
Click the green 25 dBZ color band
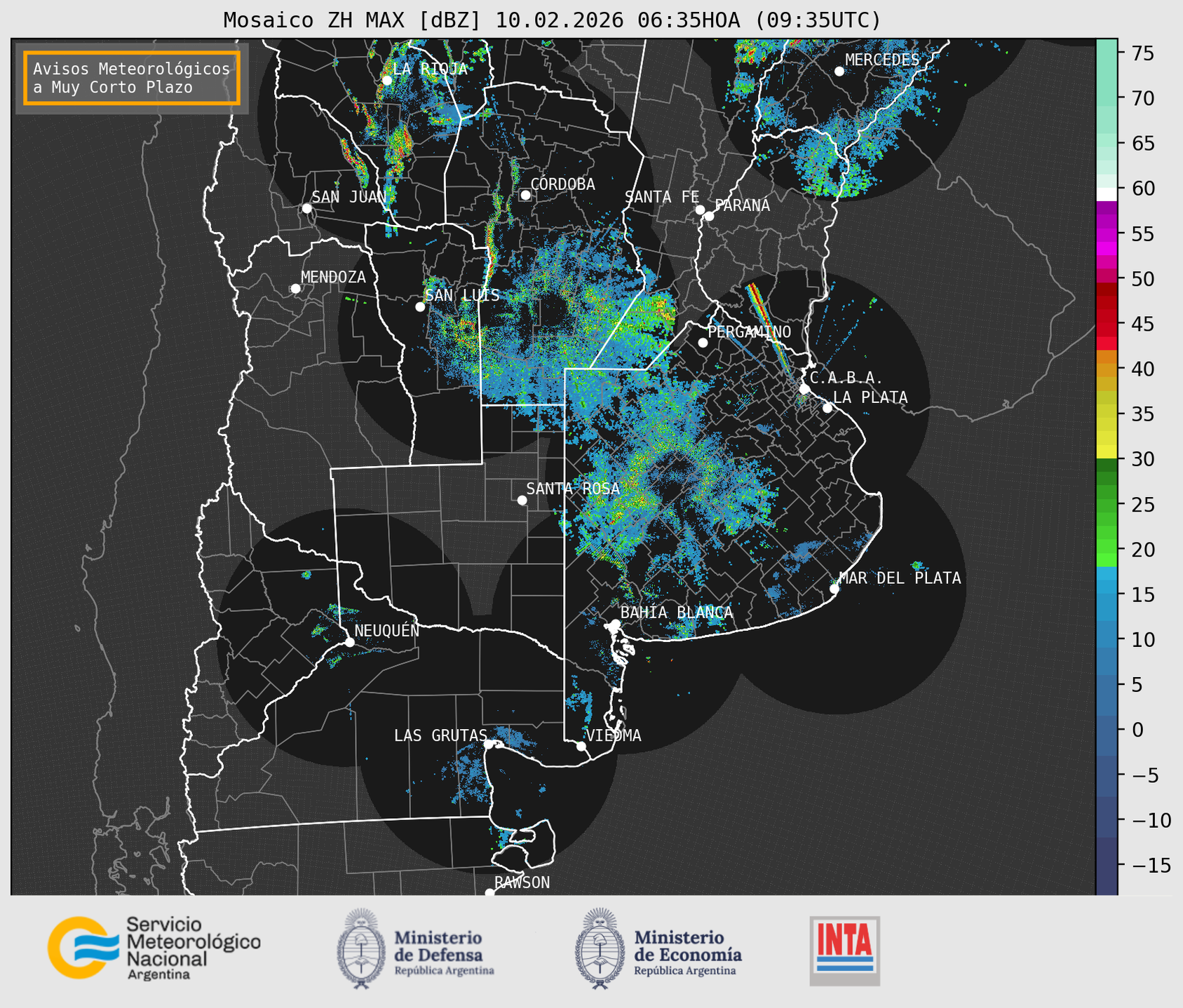point(1106,504)
